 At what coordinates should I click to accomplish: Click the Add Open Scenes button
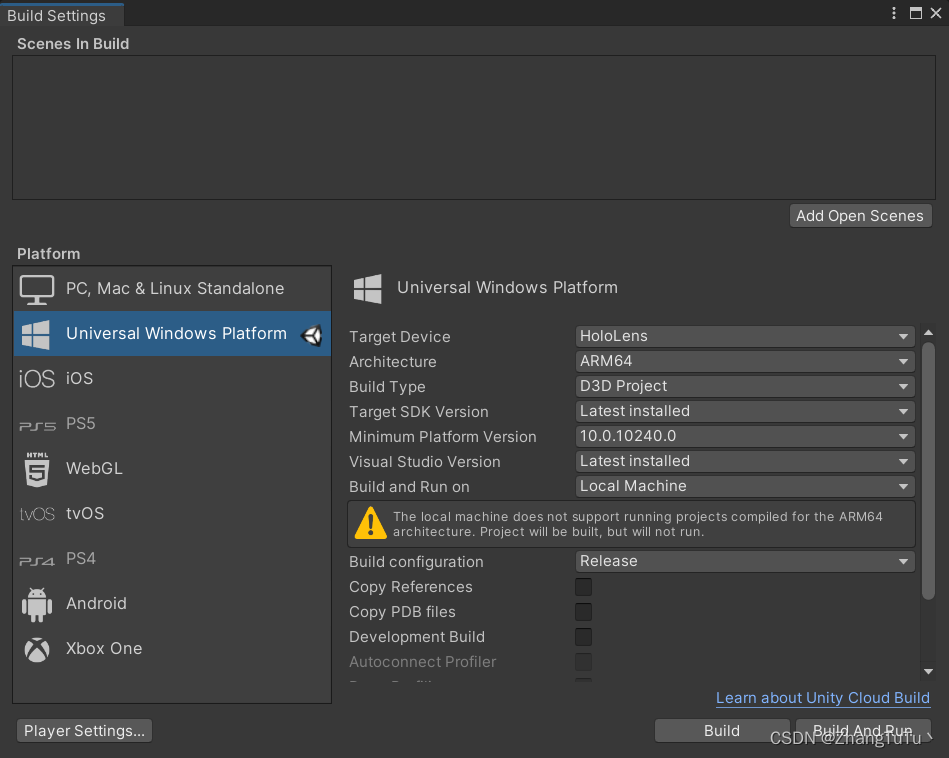860,215
